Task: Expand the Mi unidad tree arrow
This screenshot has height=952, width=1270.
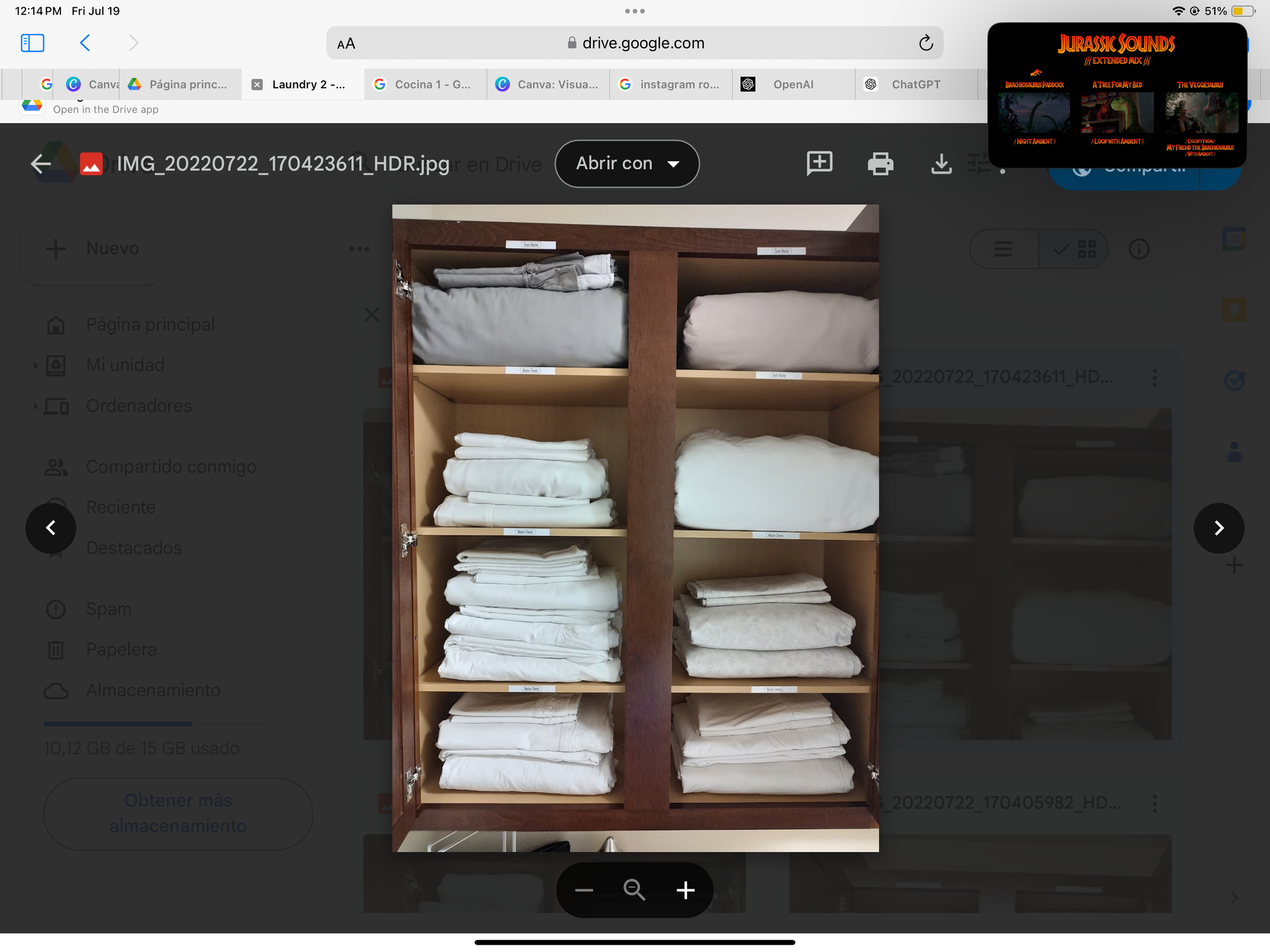Action: coord(35,365)
